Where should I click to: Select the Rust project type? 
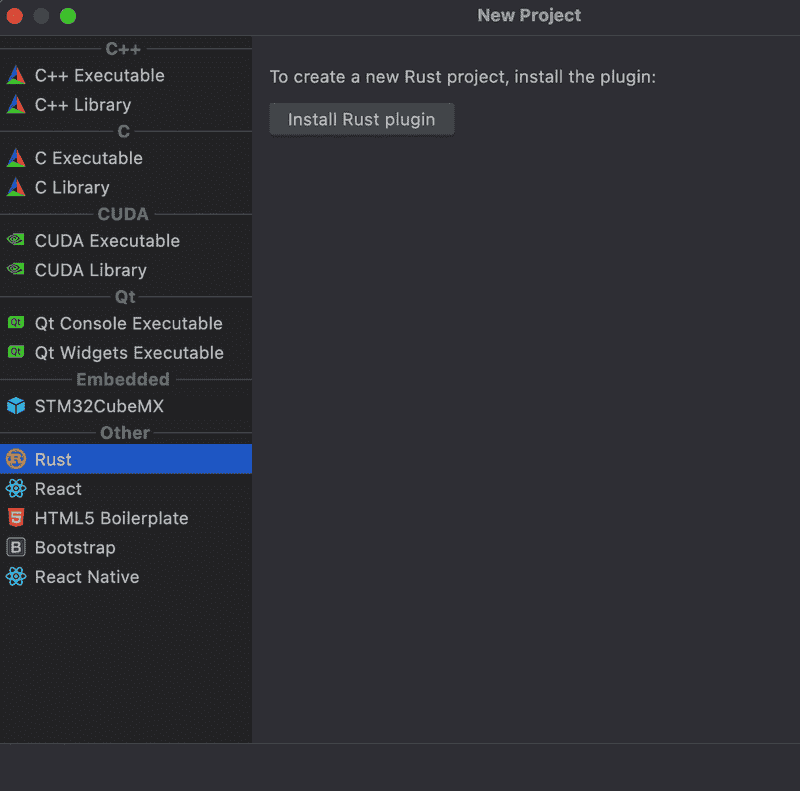coord(126,459)
